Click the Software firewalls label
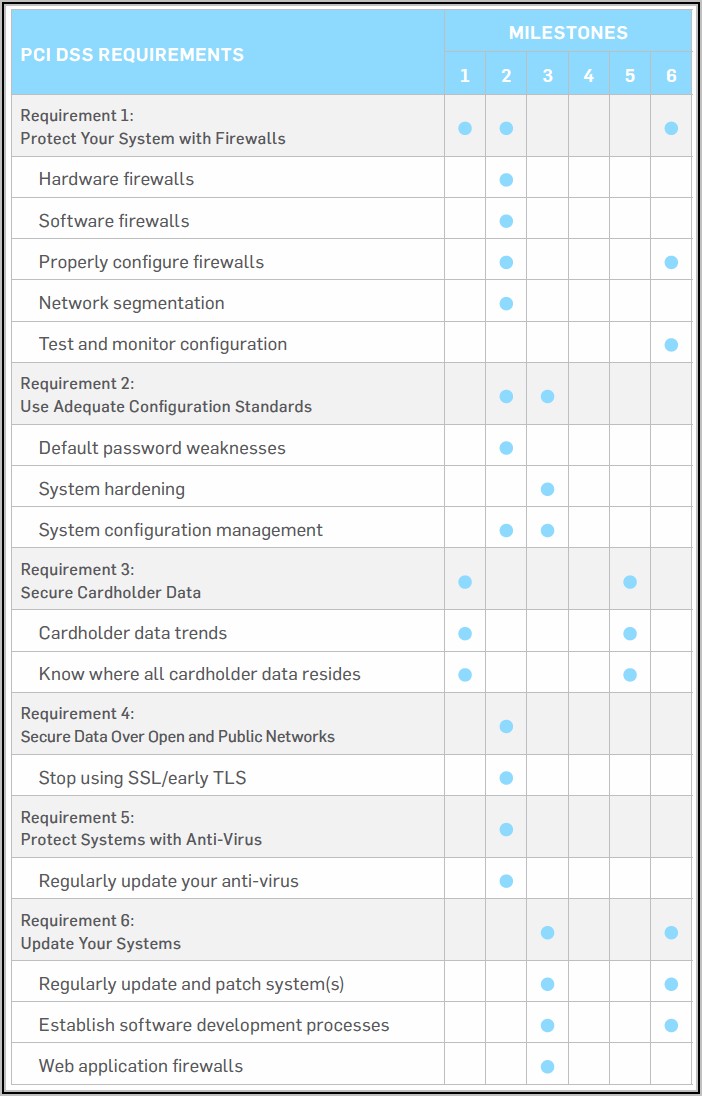 pos(114,221)
